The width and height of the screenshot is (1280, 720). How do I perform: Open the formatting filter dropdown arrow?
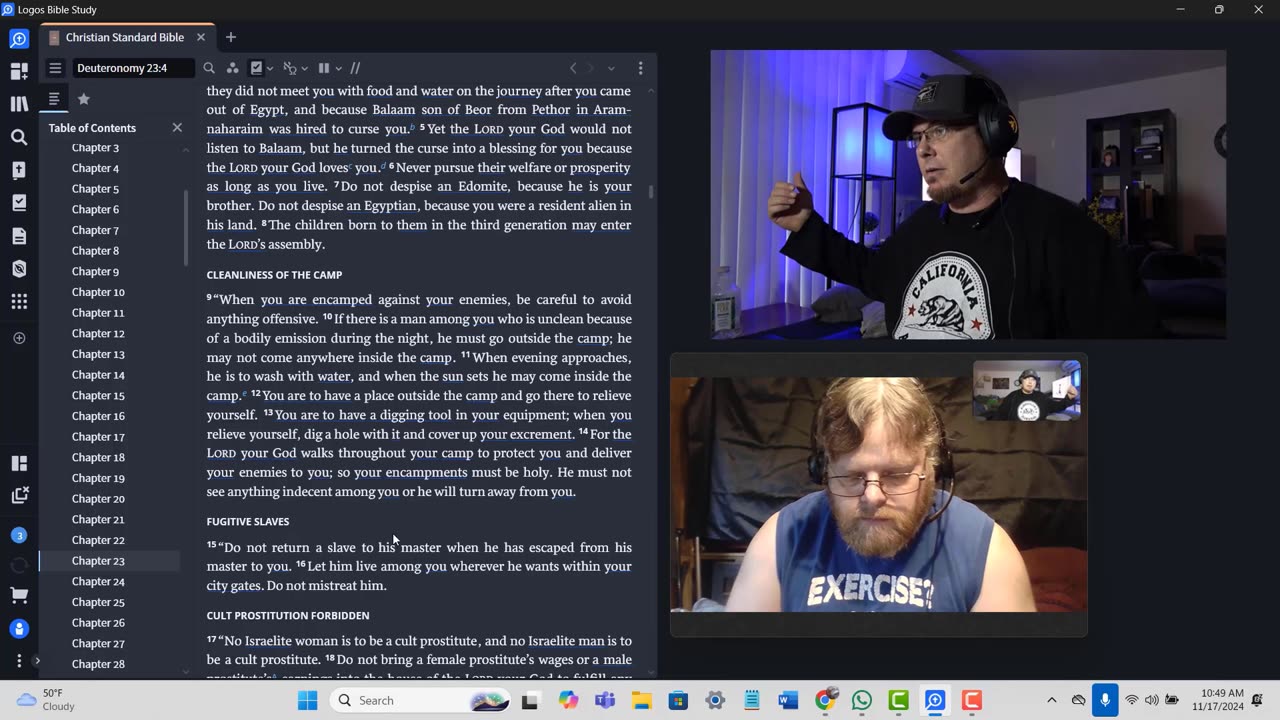[x=270, y=69]
